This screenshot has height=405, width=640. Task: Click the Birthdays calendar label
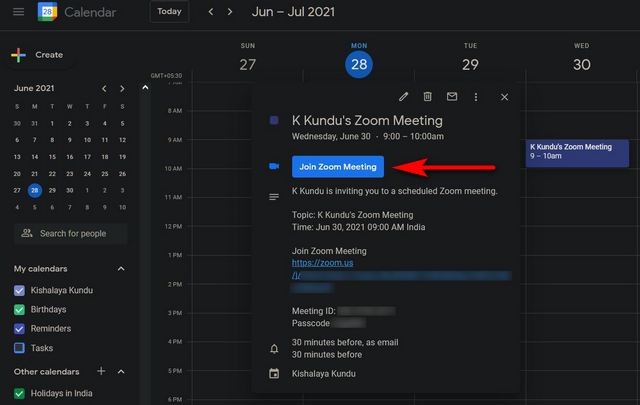(x=49, y=309)
